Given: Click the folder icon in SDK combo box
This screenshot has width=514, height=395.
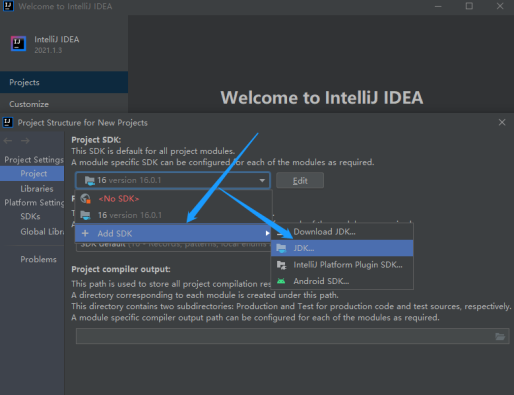Looking at the screenshot, I should coord(90,181).
